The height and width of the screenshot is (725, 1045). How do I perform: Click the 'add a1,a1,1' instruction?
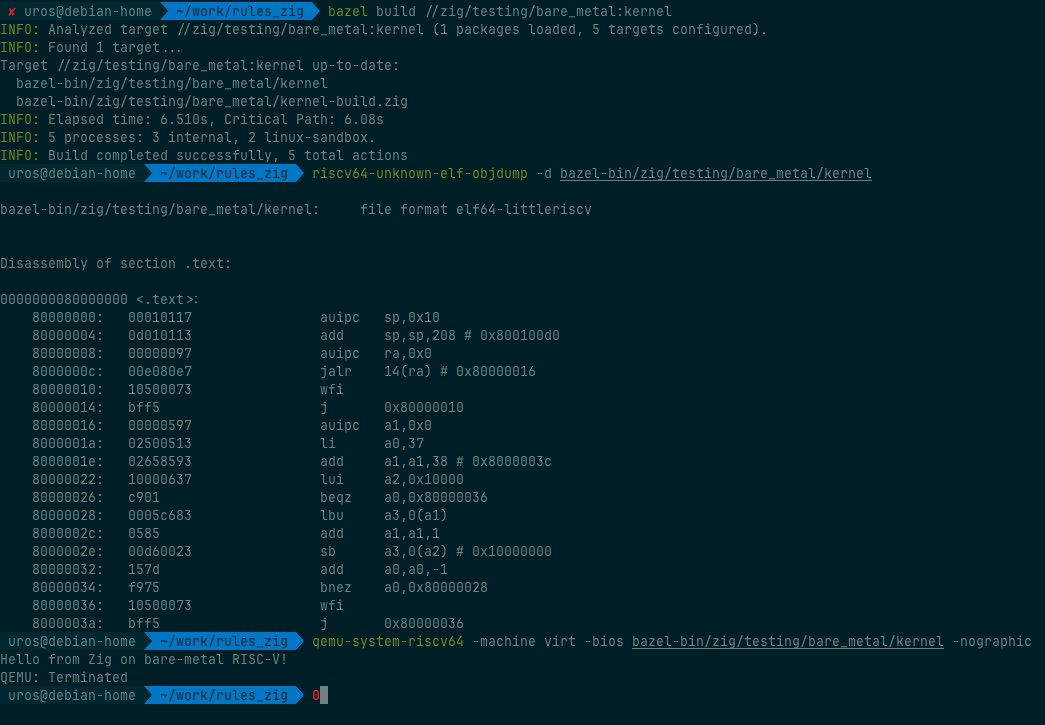pyautogui.click(x=379, y=533)
